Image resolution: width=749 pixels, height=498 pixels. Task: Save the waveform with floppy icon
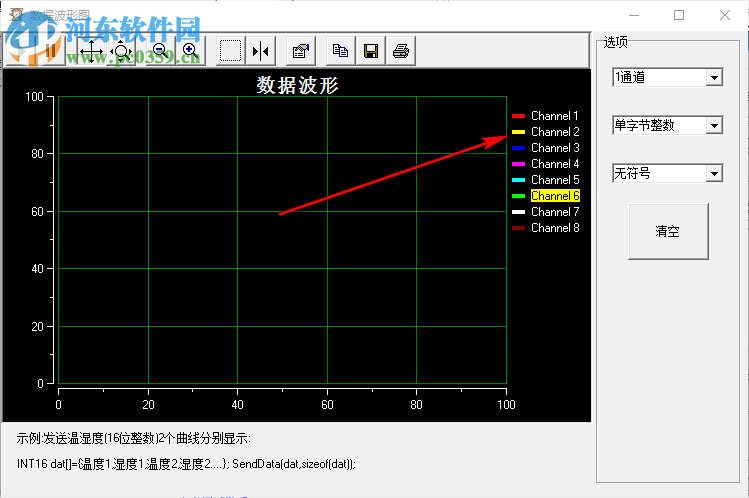pos(371,51)
